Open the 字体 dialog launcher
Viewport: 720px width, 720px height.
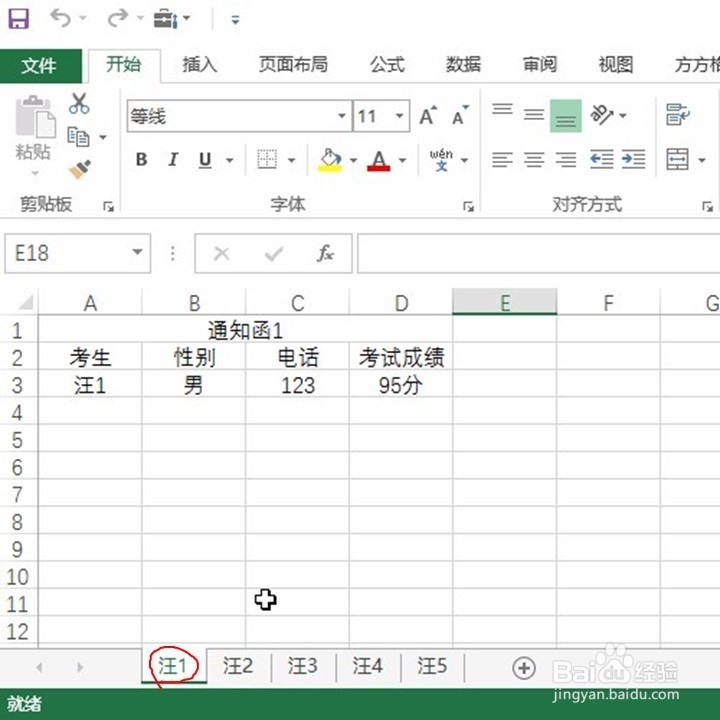(468, 207)
